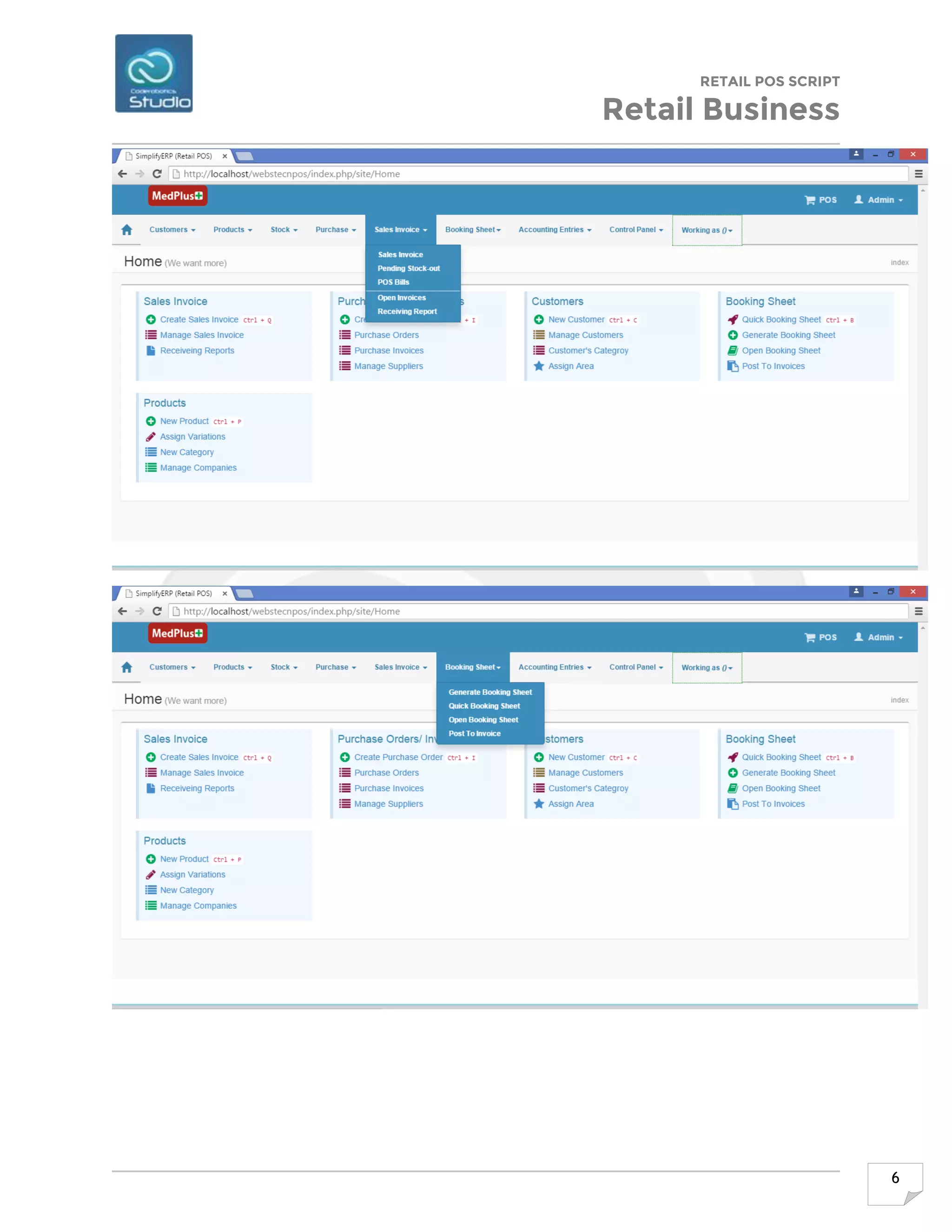Click the home icon in the top screenshot navbar
Screen dimensions: 952x1232
coord(126,230)
